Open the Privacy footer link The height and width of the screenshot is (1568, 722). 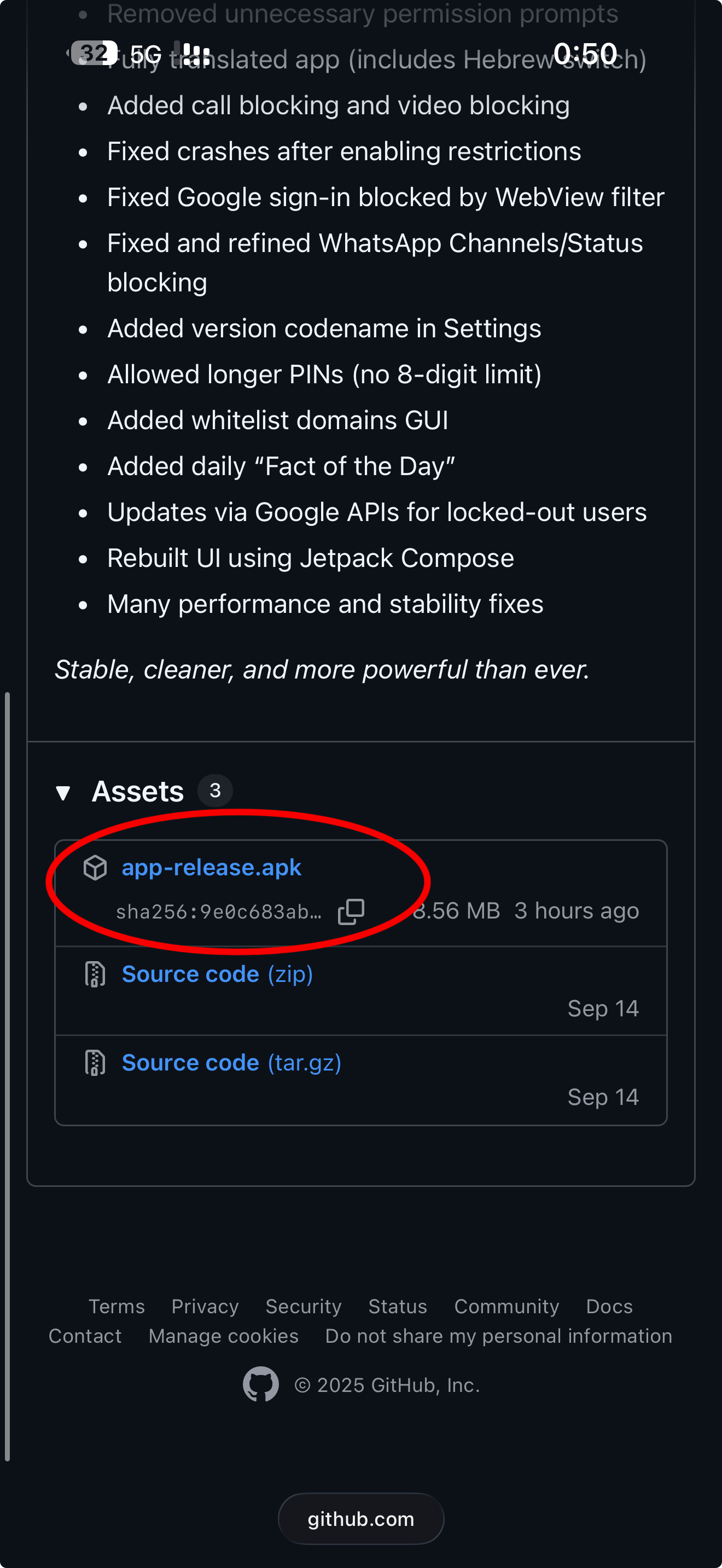coord(205,1306)
